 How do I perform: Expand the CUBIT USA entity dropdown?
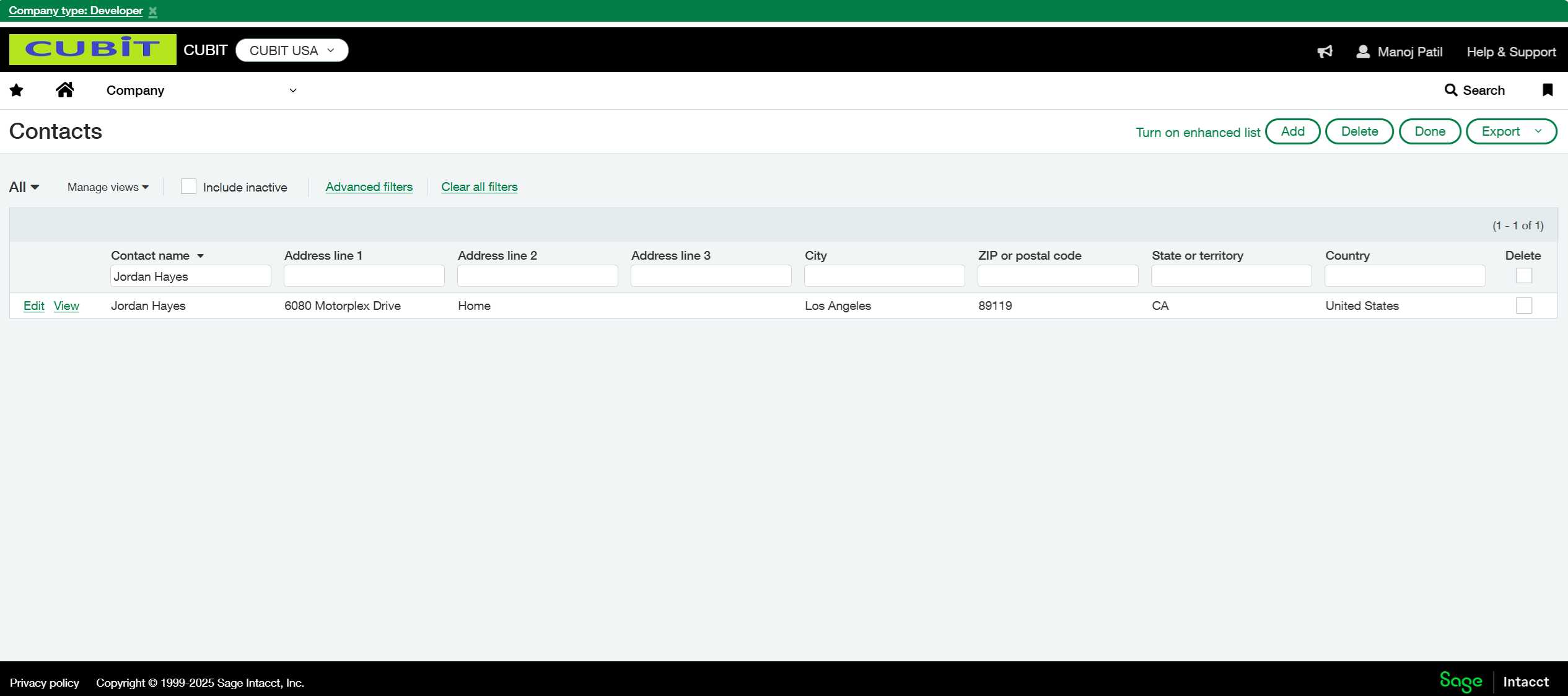(292, 51)
